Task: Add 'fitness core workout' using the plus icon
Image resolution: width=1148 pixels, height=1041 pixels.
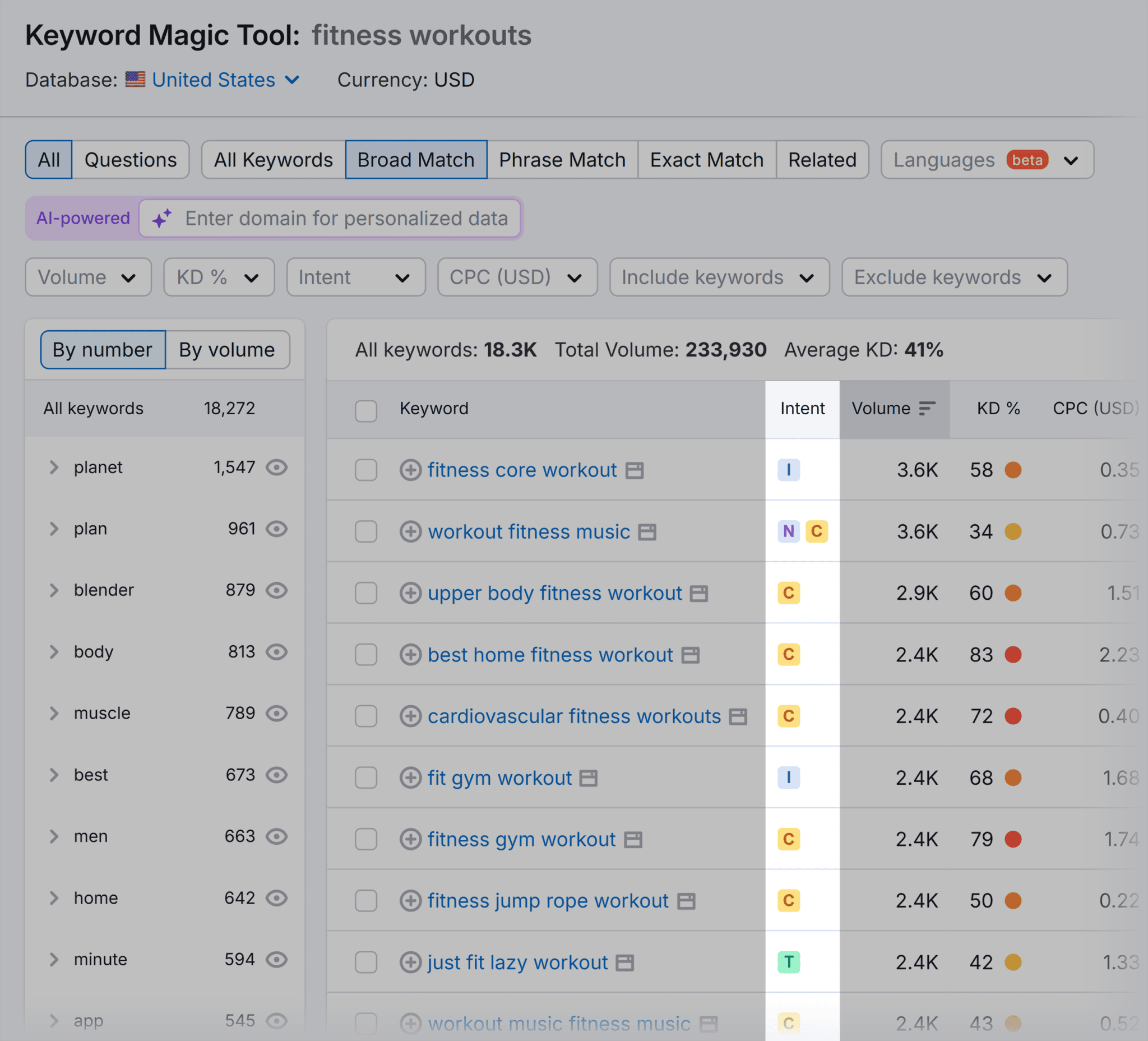Action: pyautogui.click(x=410, y=470)
